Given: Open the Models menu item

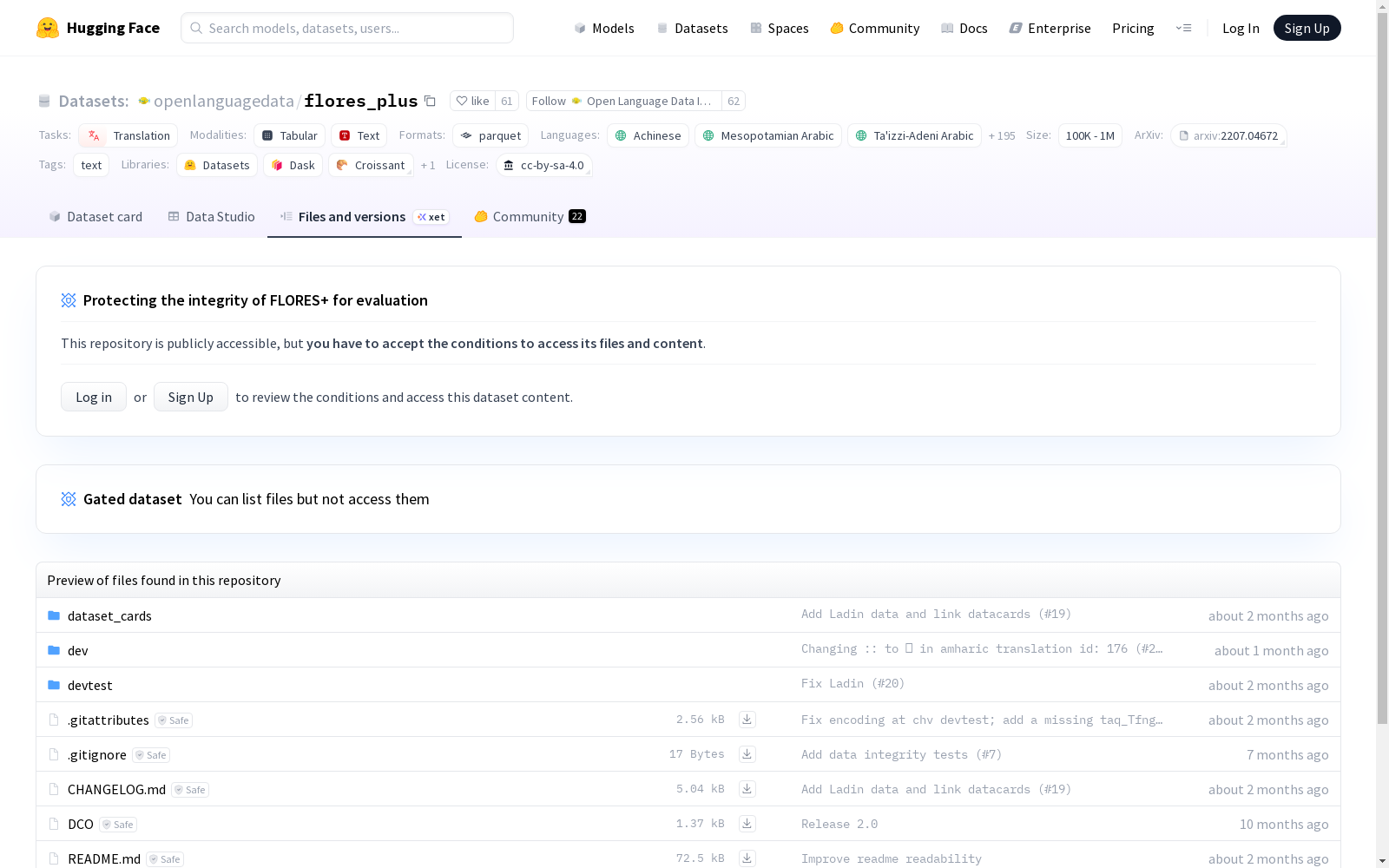Looking at the screenshot, I should click(x=604, y=28).
